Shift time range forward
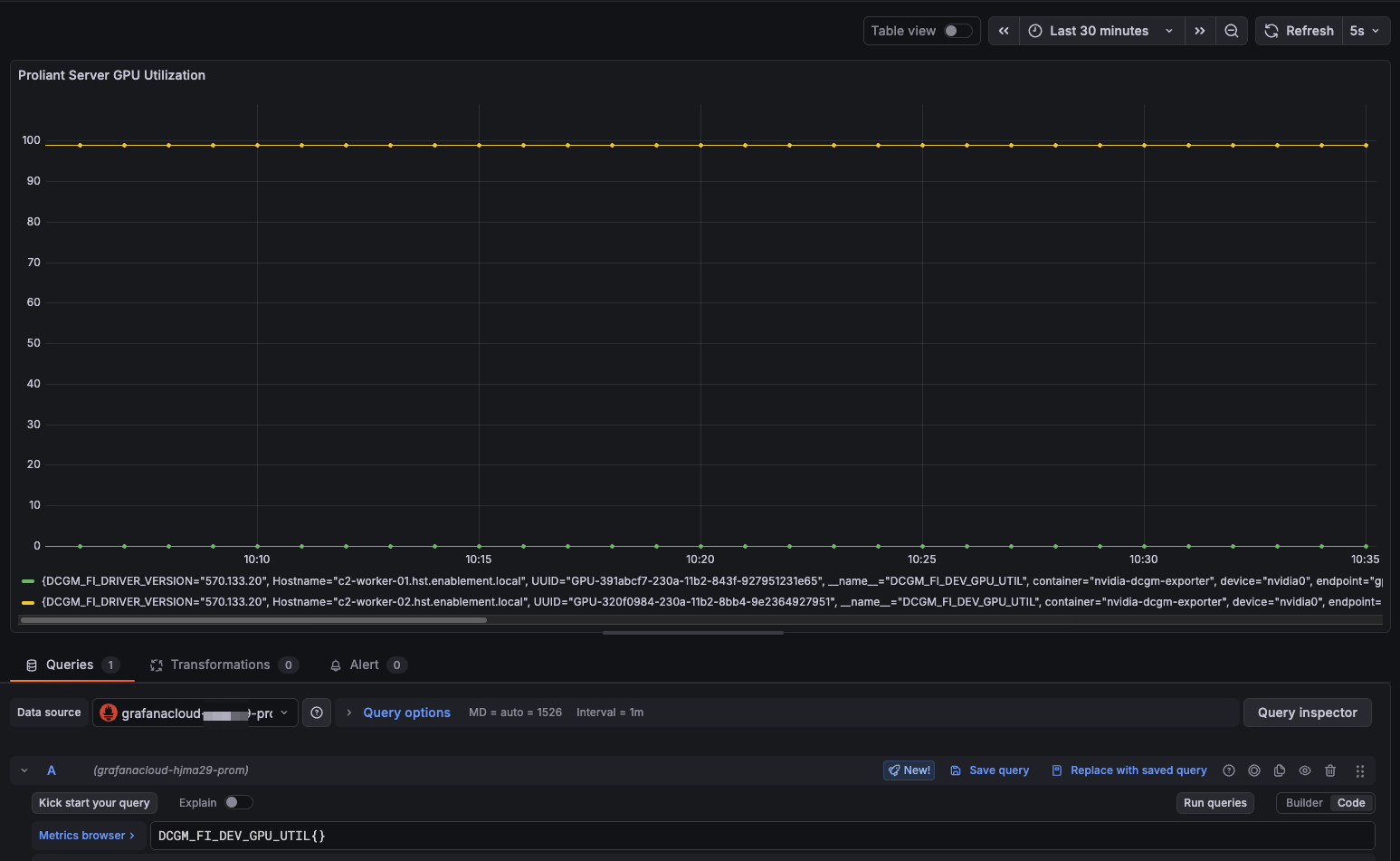Viewport: 1400px width, 861px height. click(1200, 31)
